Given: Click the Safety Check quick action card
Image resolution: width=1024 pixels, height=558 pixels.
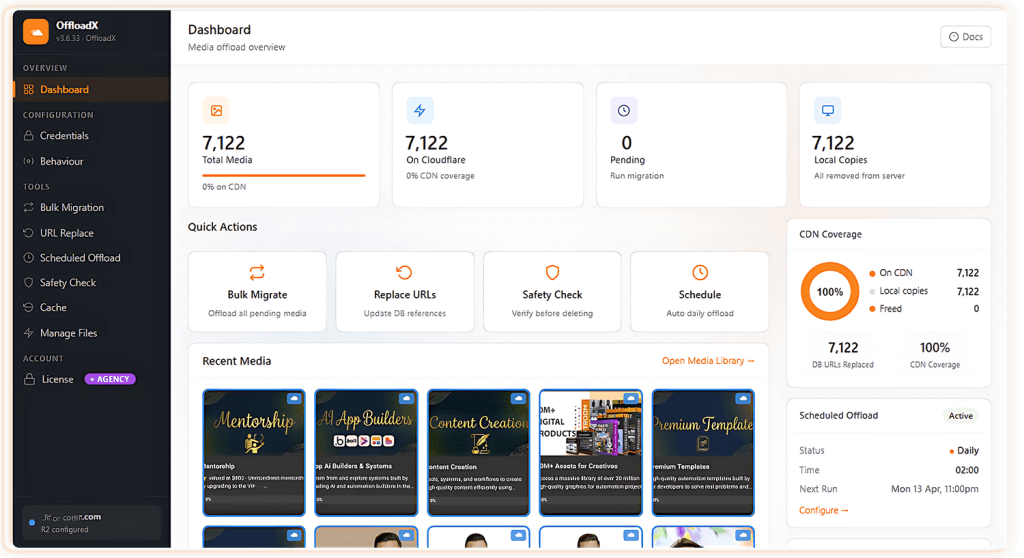Looking at the screenshot, I should [552, 292].
